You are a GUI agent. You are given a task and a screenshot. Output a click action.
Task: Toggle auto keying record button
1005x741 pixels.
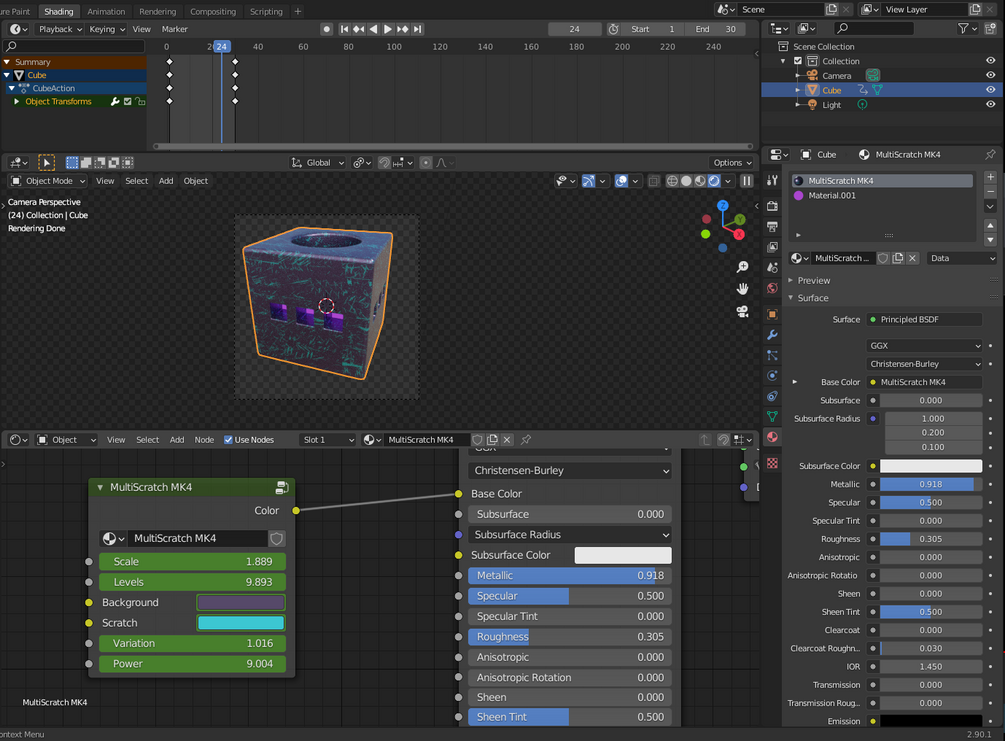click(326, 29)
